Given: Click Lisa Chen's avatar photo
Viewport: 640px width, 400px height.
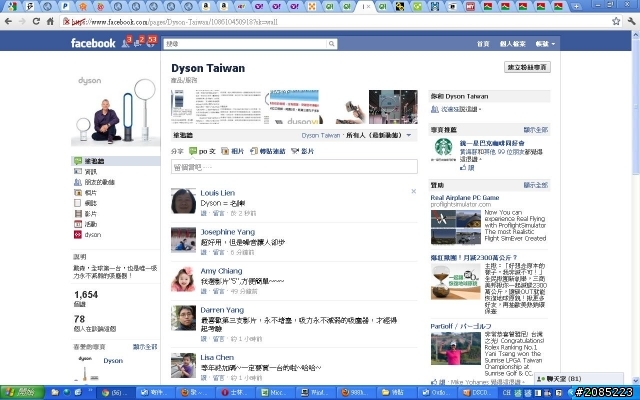Looking at the screenshot, I should 183,366.
